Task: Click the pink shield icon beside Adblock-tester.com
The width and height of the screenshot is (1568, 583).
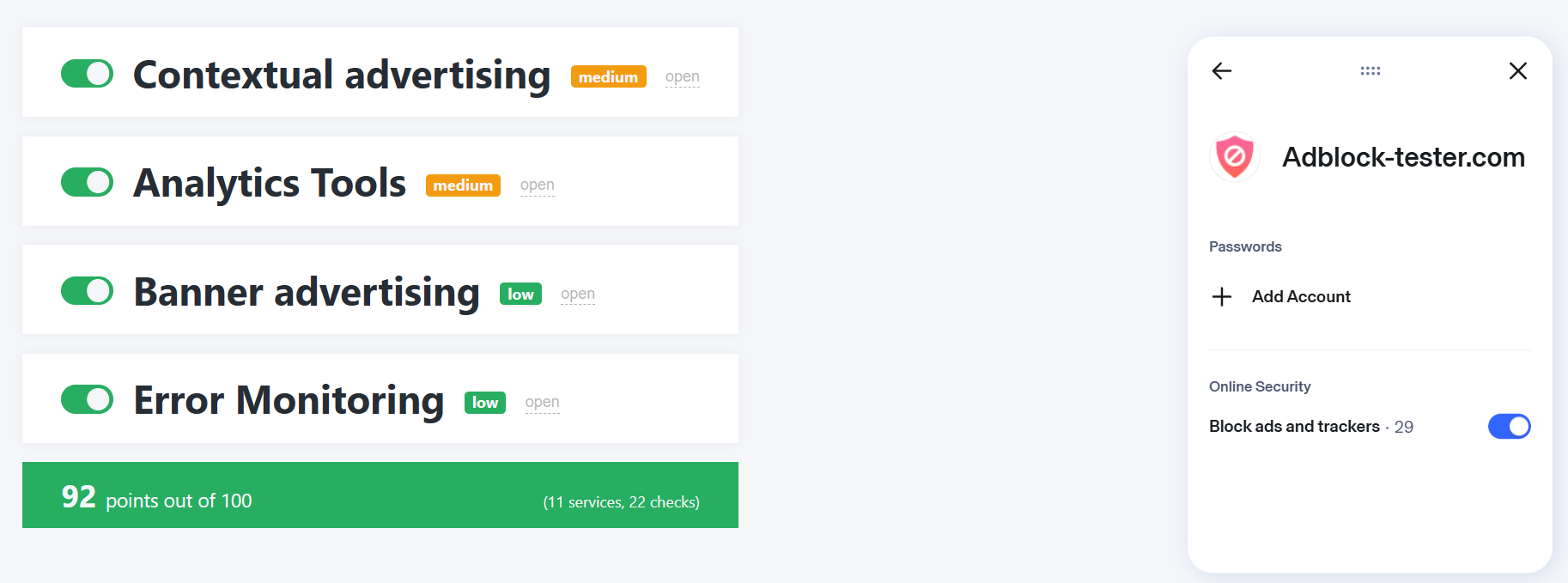Action: click(x=1234, y=157)
